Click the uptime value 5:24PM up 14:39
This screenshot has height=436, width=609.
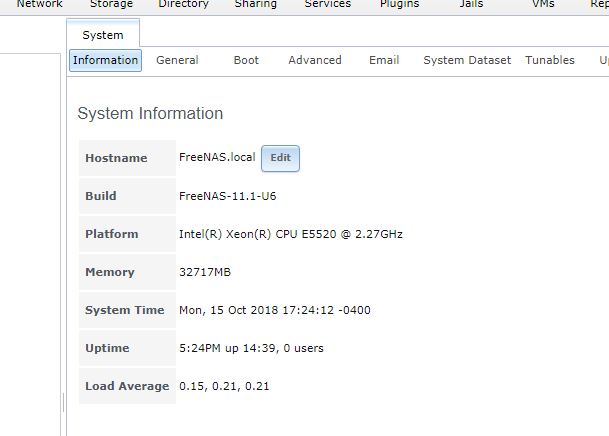click(x=251, y=348)
